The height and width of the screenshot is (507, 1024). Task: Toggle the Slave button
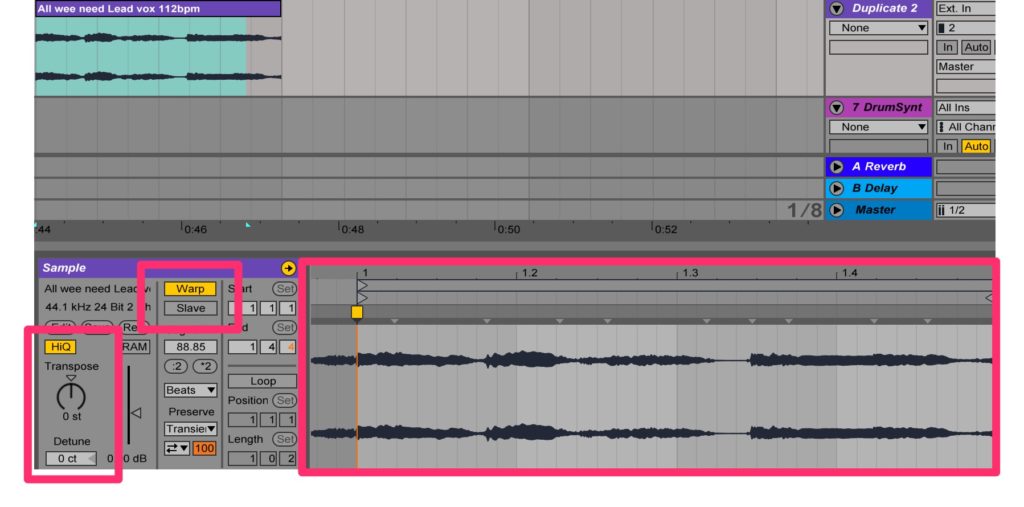click(x=190, y=308)
